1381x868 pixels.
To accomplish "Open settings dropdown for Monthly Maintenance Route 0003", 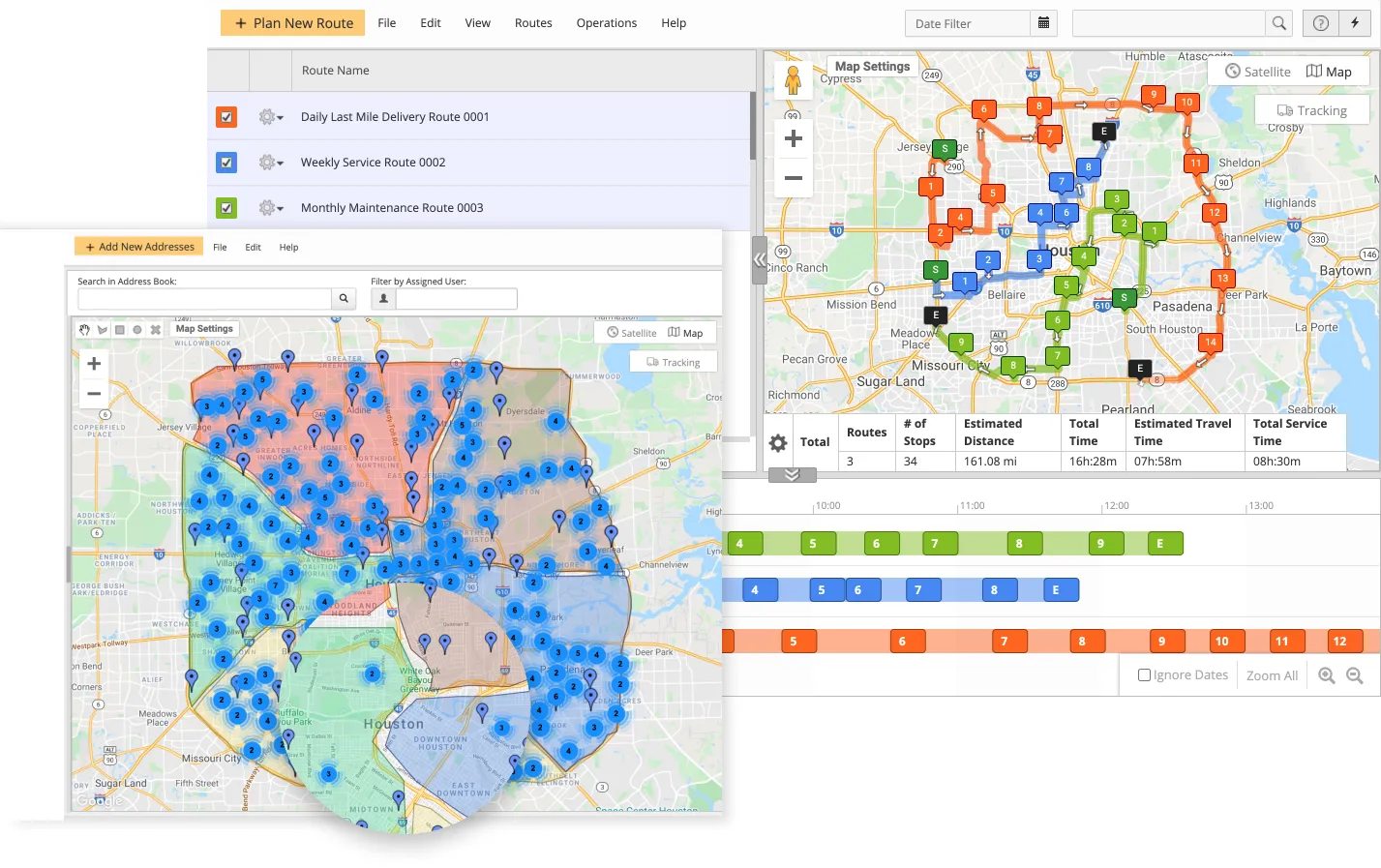I will click(x=270, y=207).
